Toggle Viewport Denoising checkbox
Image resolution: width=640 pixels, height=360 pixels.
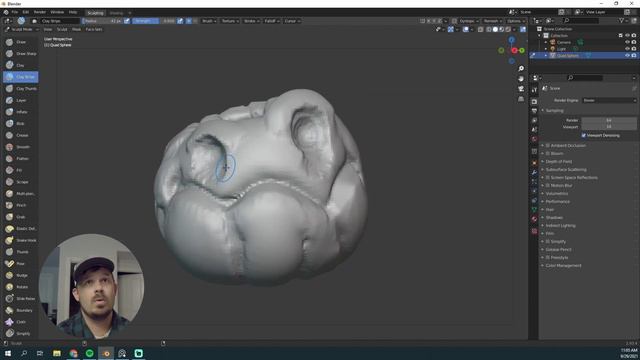[584, 136]
